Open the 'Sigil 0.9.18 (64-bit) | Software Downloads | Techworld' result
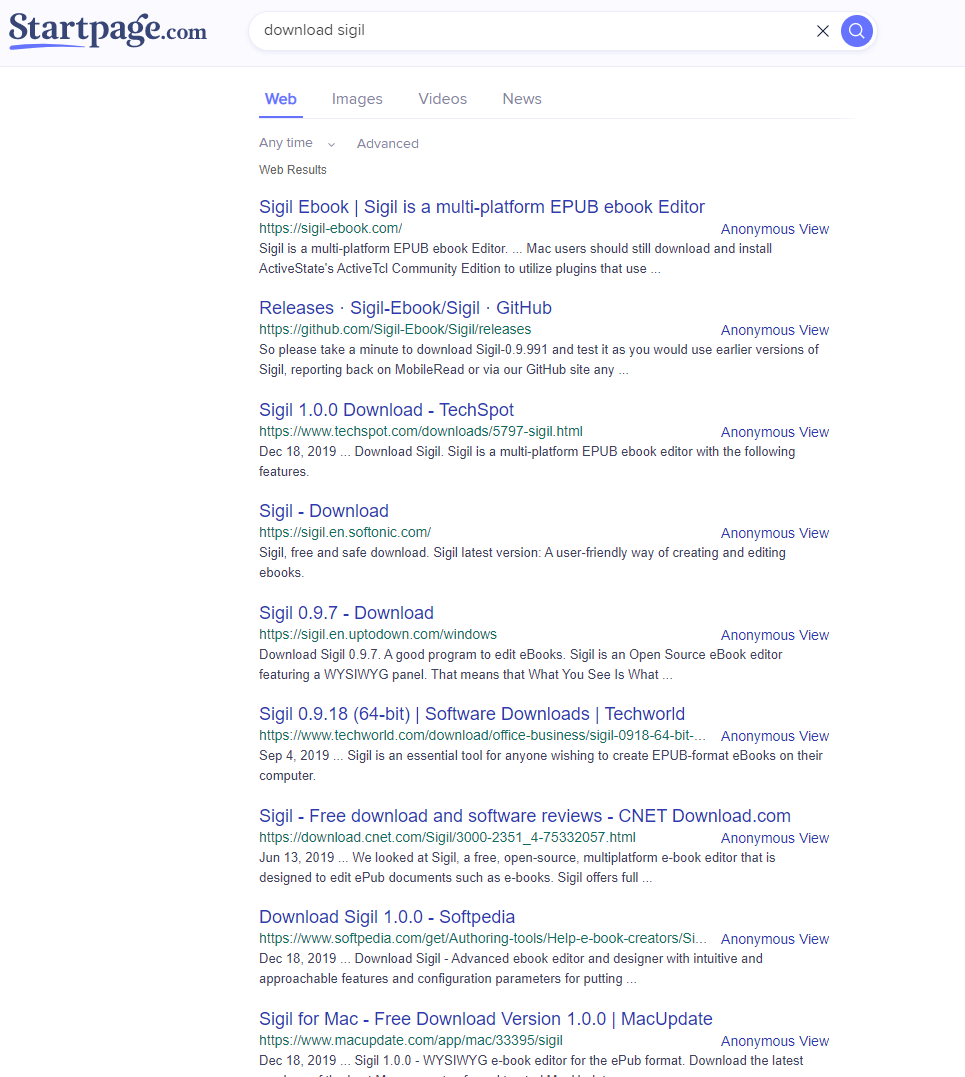 click(472, 714)
